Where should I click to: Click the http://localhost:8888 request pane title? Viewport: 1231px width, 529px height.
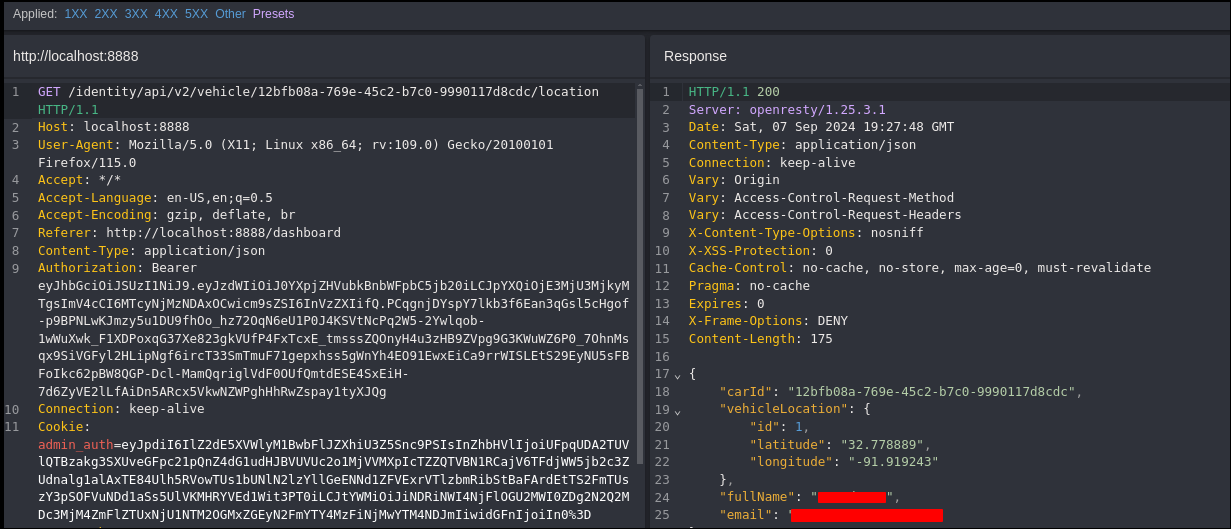[76, 56]
